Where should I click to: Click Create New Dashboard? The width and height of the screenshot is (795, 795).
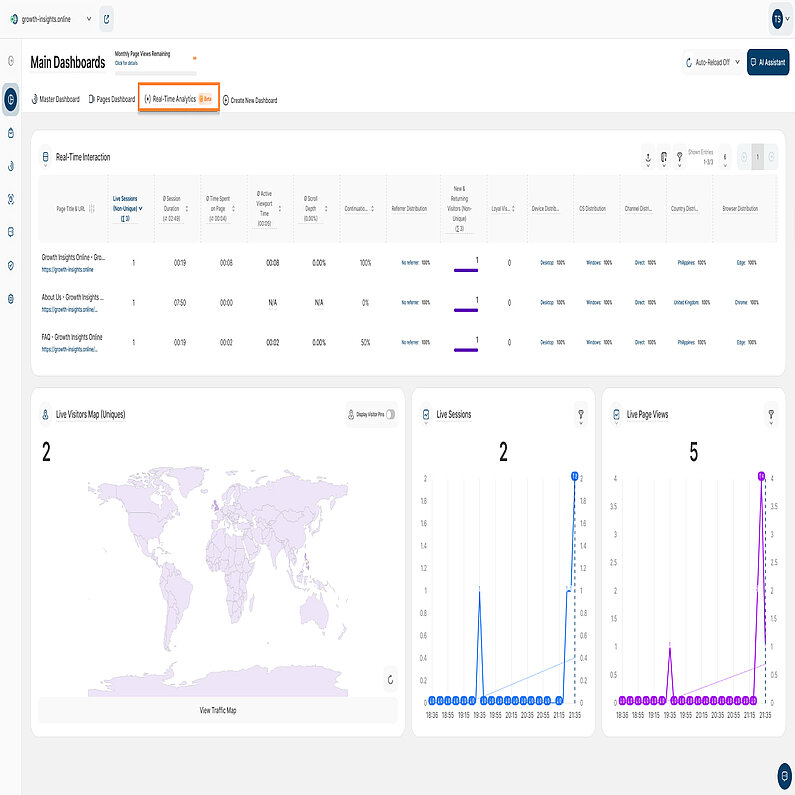250,100
